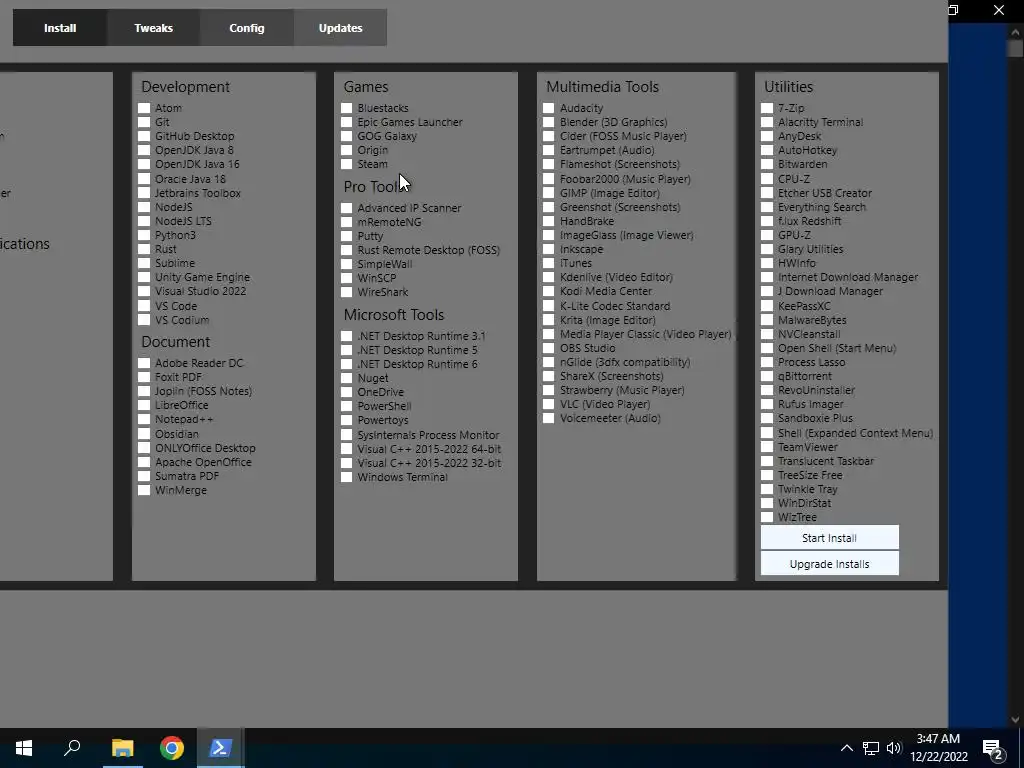Check the Git checkbox

point(144,122)
